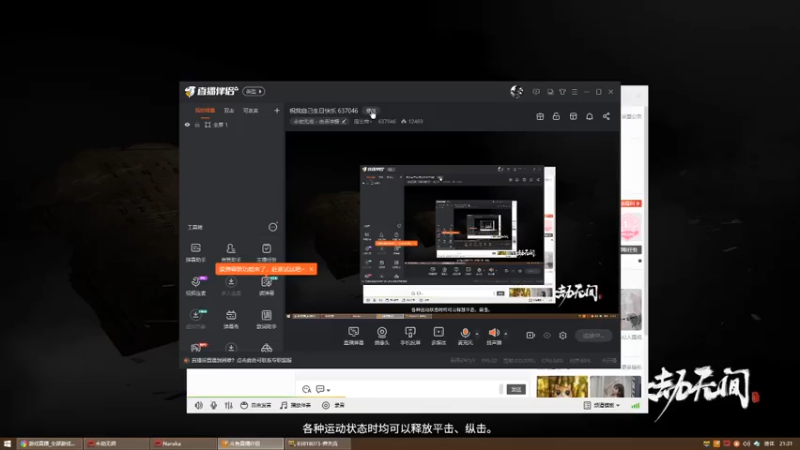Click the green signal strength icon
This screenshot has width=800, height=450.
point(635,406)
